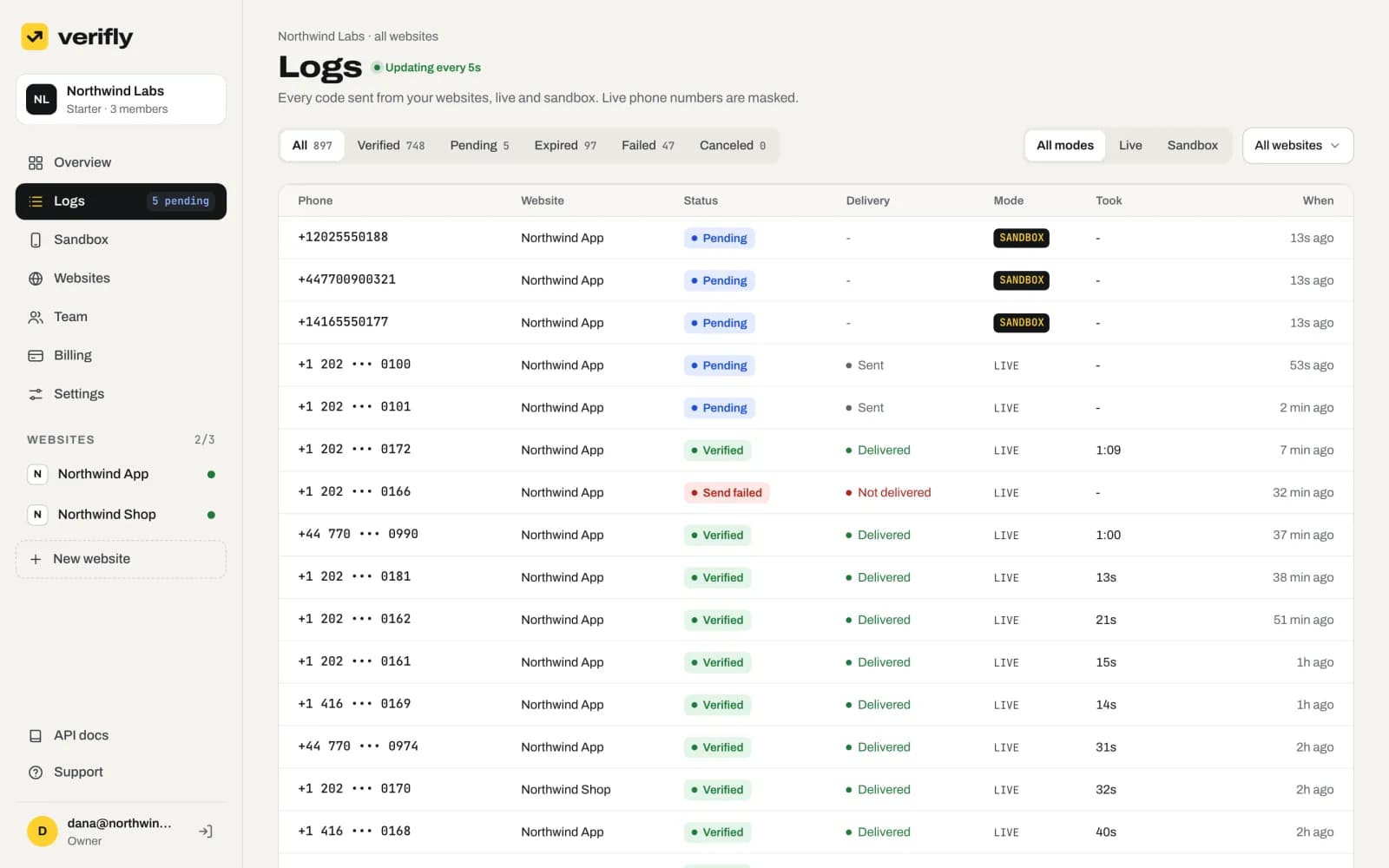
Task: Click the Logs list icon in sidebar
Action: (36, 201)
